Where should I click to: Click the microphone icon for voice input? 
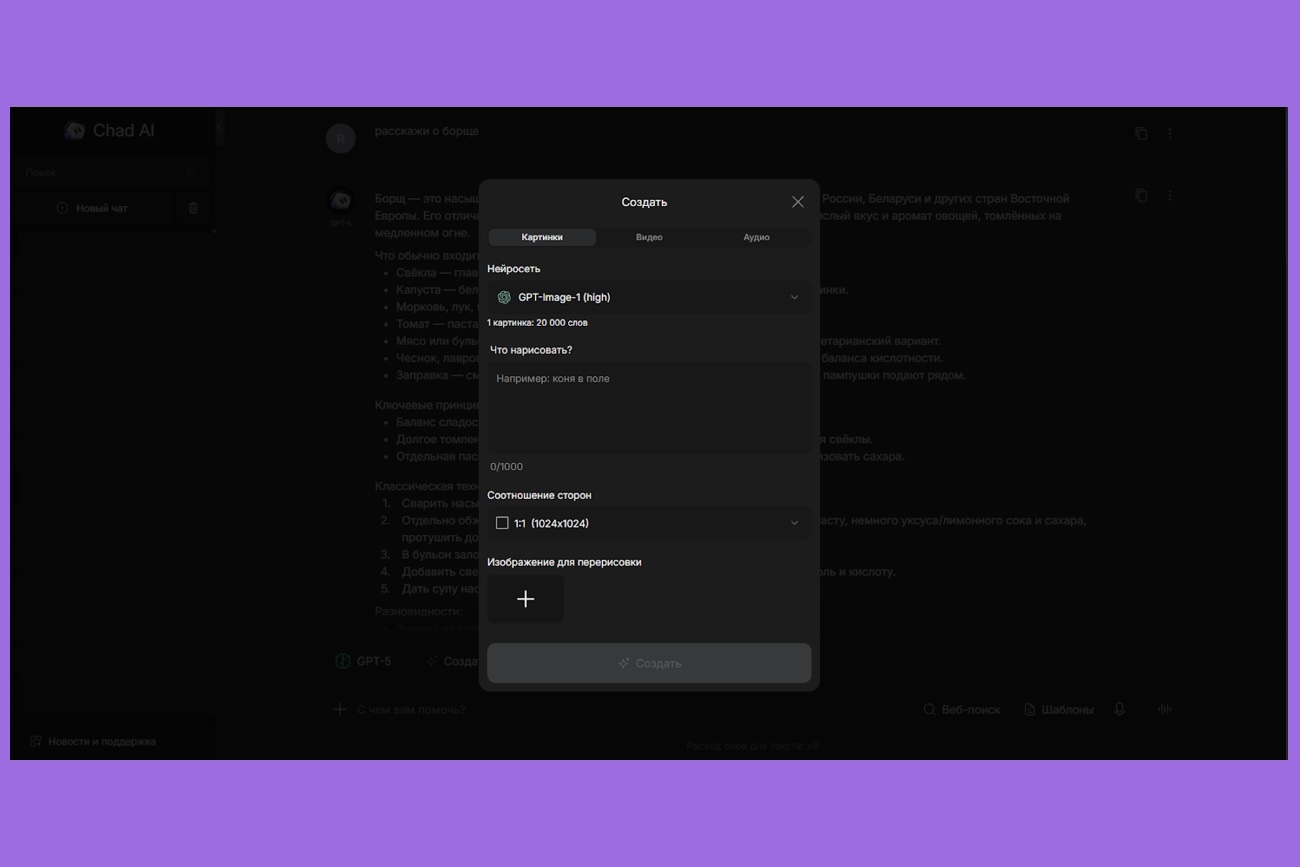(x=1119, y=709)
